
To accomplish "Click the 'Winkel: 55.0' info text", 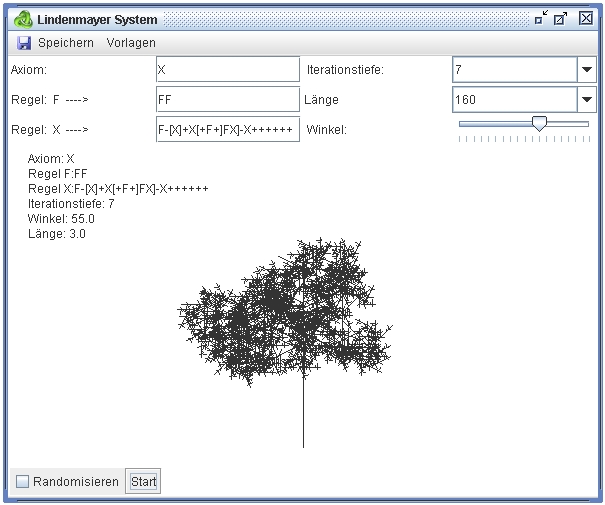I will pyautogui.click(x=61, y=219).
